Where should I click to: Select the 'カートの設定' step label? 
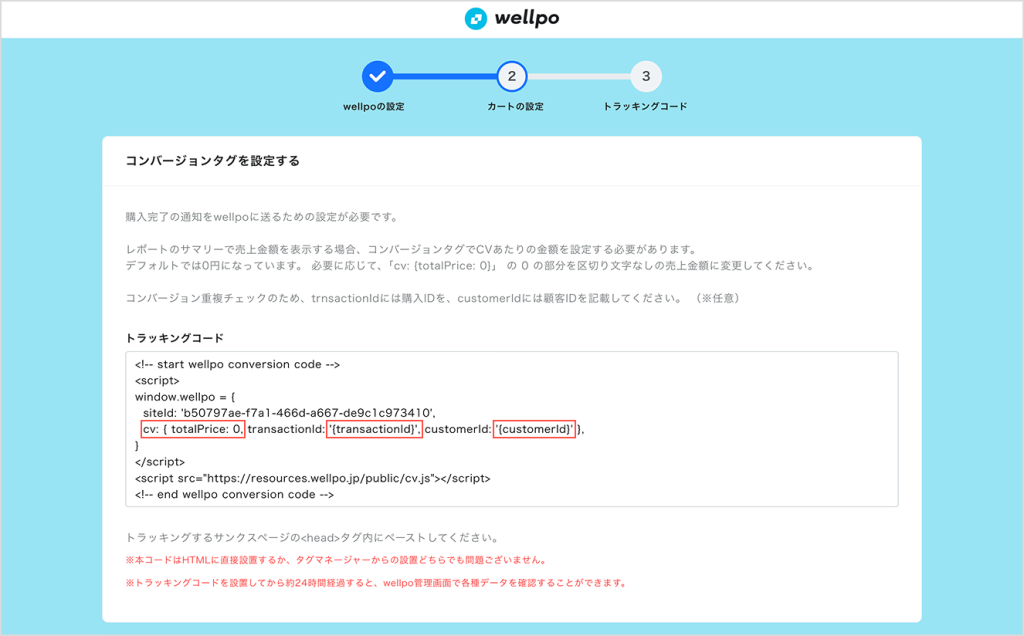[511, 106]
